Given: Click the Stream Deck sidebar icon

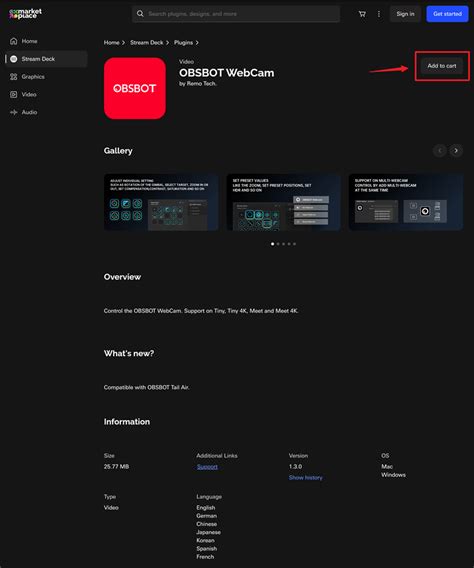Looking at the screenshot, I should click(14, 59).
